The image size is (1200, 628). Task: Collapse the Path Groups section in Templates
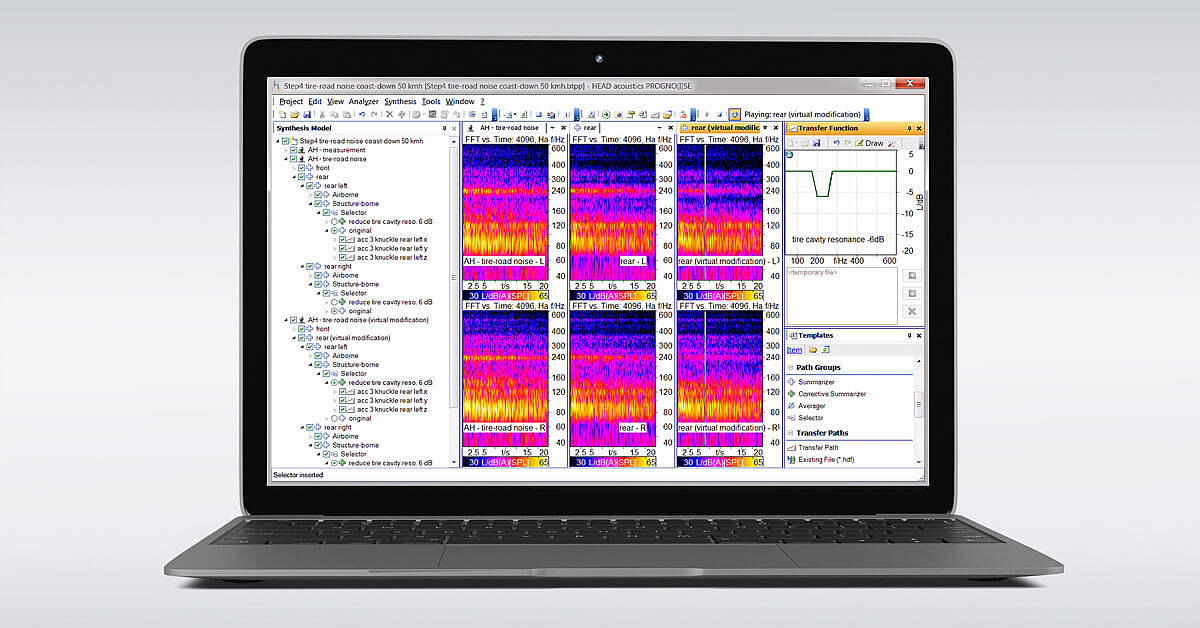(x=790, y=368)
